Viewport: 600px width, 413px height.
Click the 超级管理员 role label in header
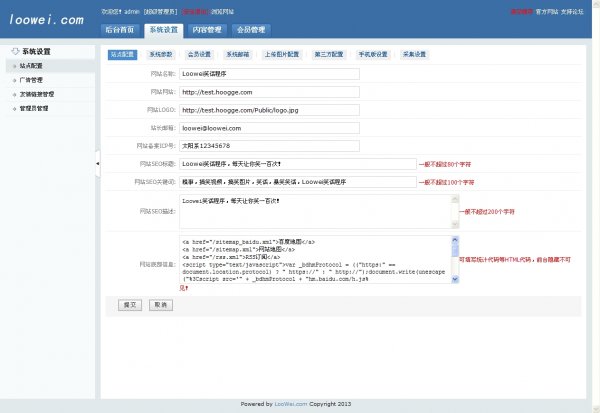(160, 12)
